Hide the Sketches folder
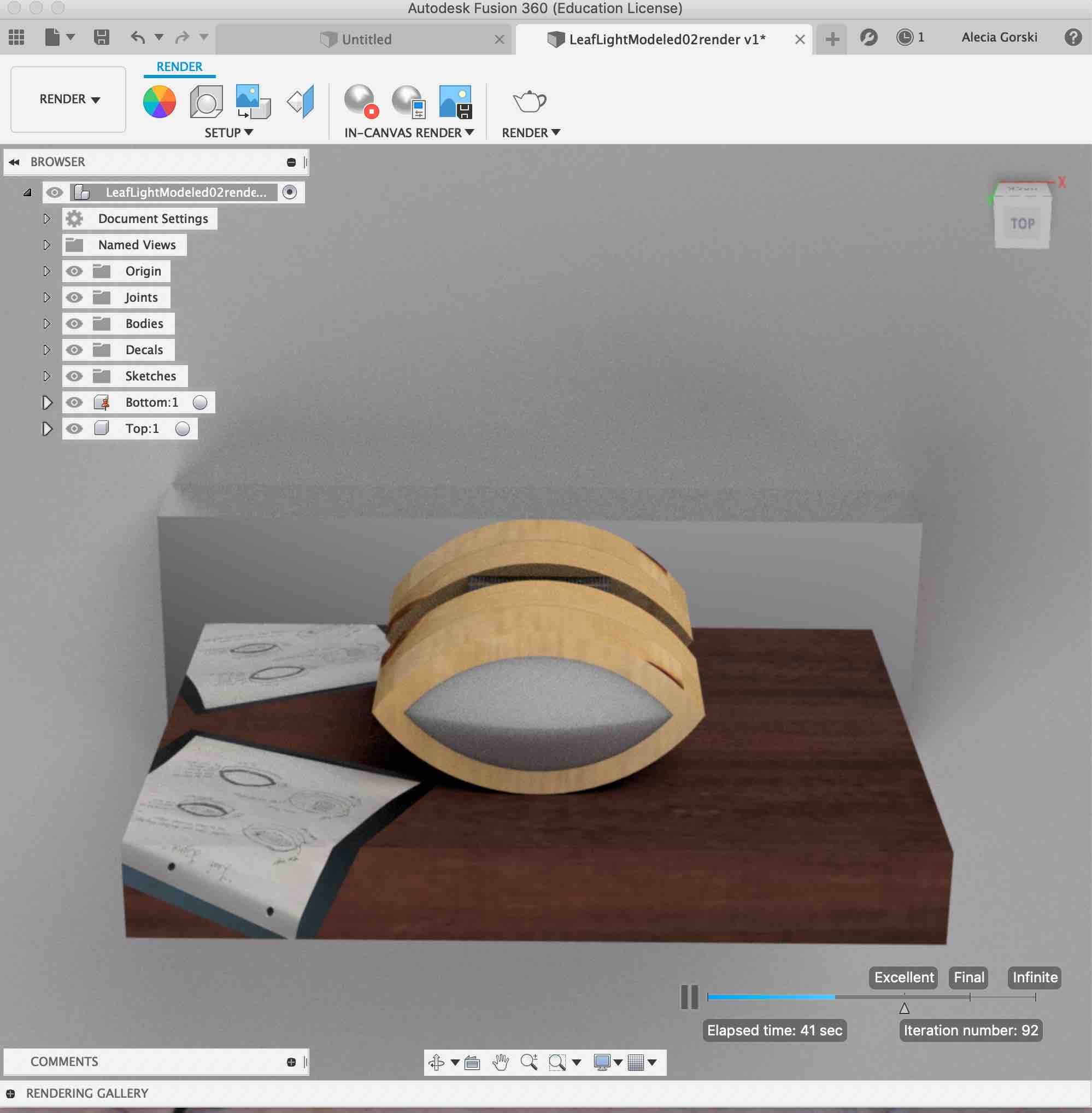Screen dimensions: 1092x1113 point(74,376)
